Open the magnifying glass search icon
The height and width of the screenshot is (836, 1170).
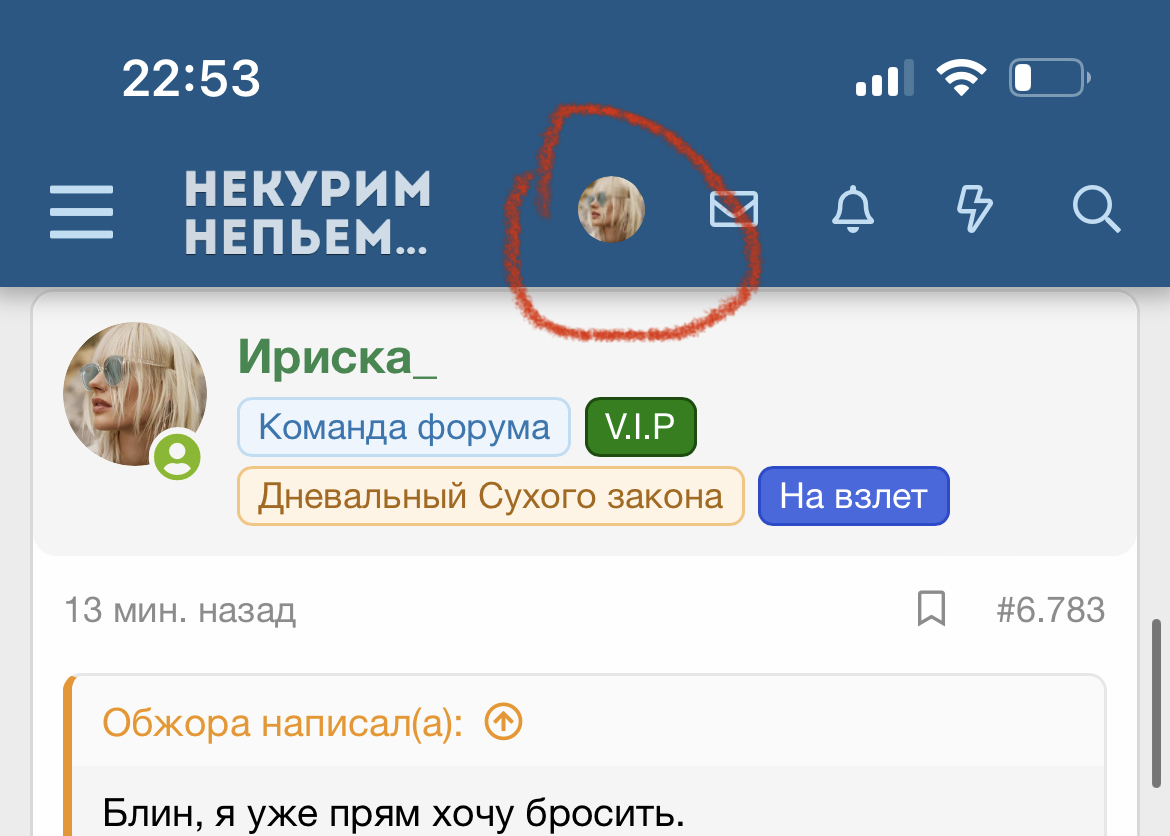pyautogui.click(x=1096, y=209)
